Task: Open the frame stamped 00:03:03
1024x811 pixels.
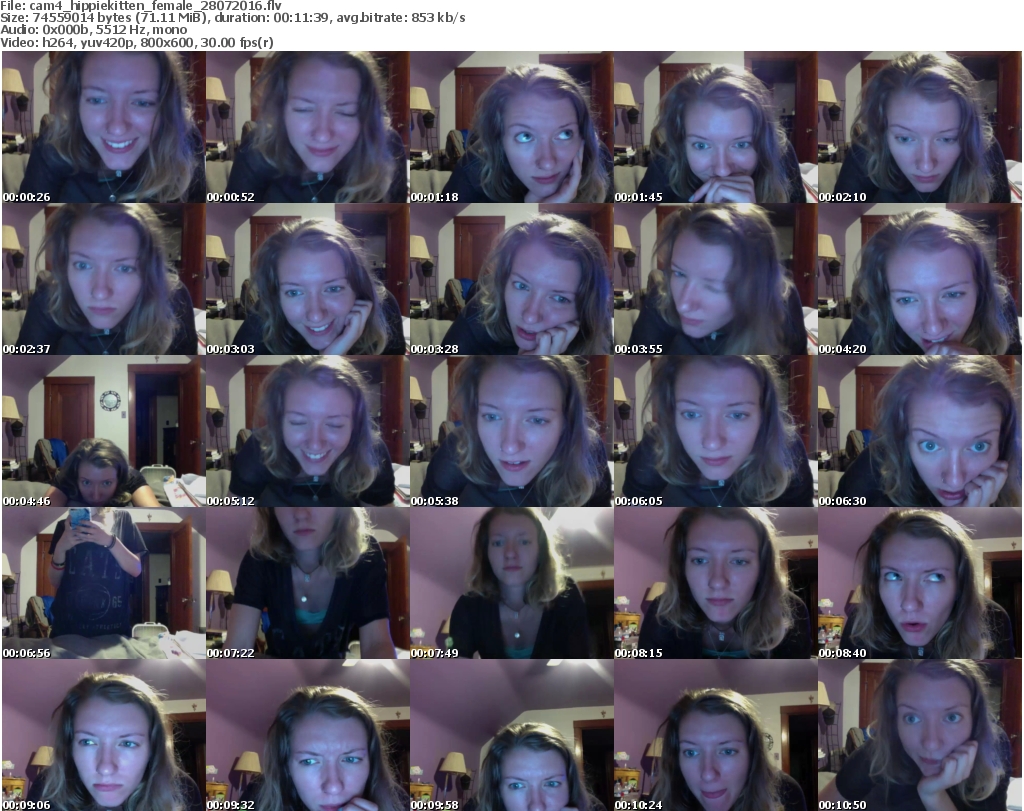Action: (308, 279)
